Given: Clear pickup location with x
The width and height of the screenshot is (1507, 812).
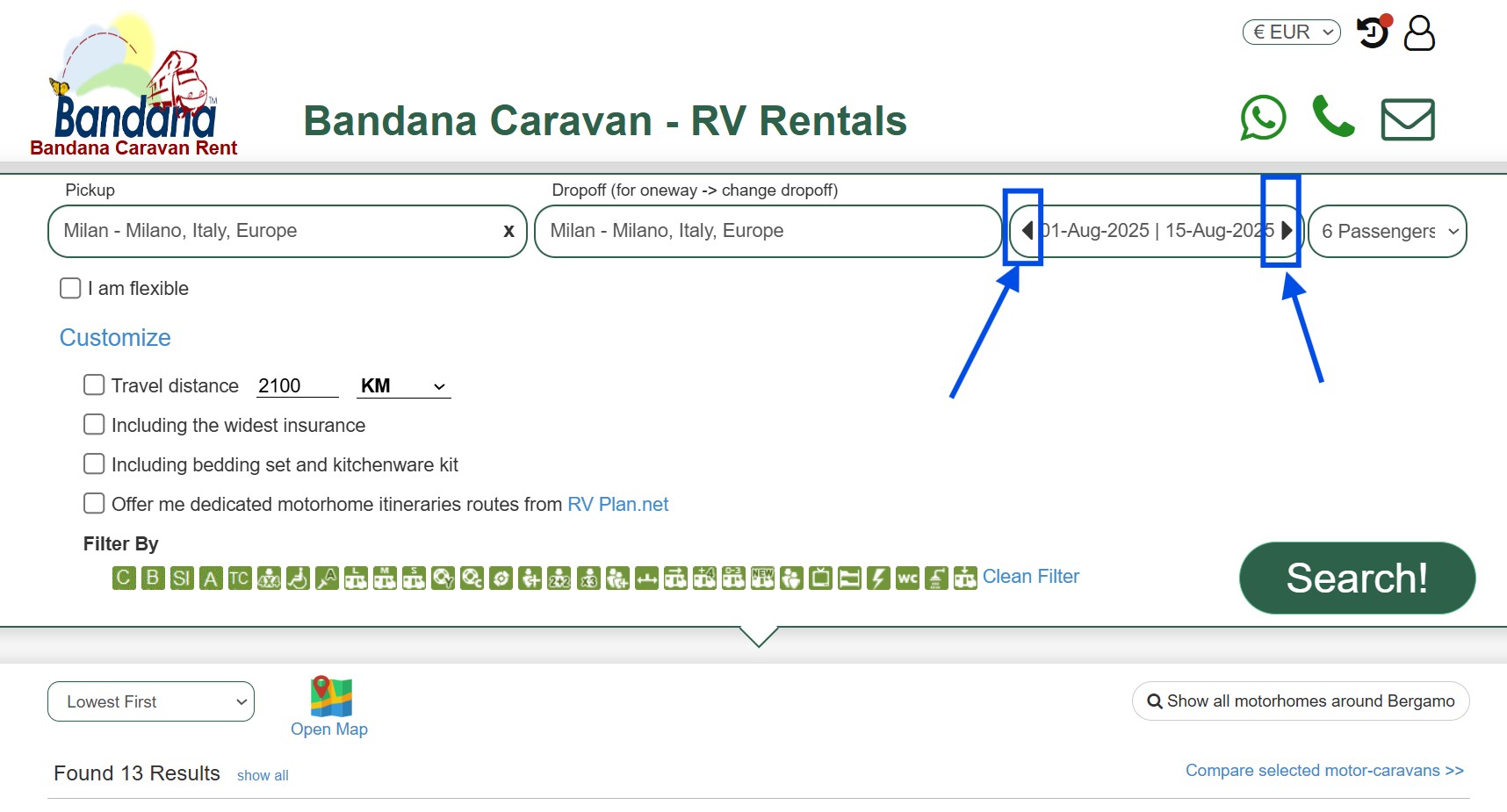Looking at the screenshot, I should 508,231.
